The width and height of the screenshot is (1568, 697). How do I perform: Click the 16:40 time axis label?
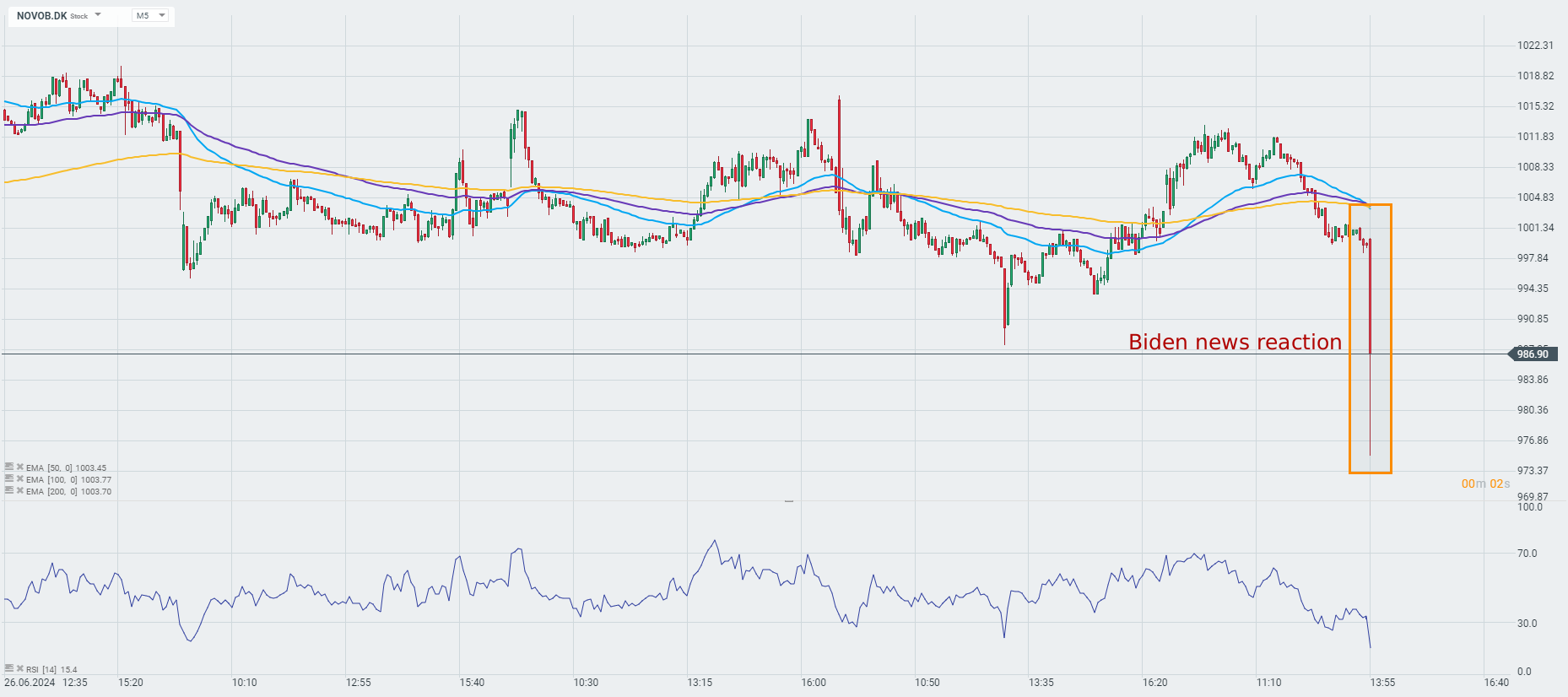[1496, 683]
